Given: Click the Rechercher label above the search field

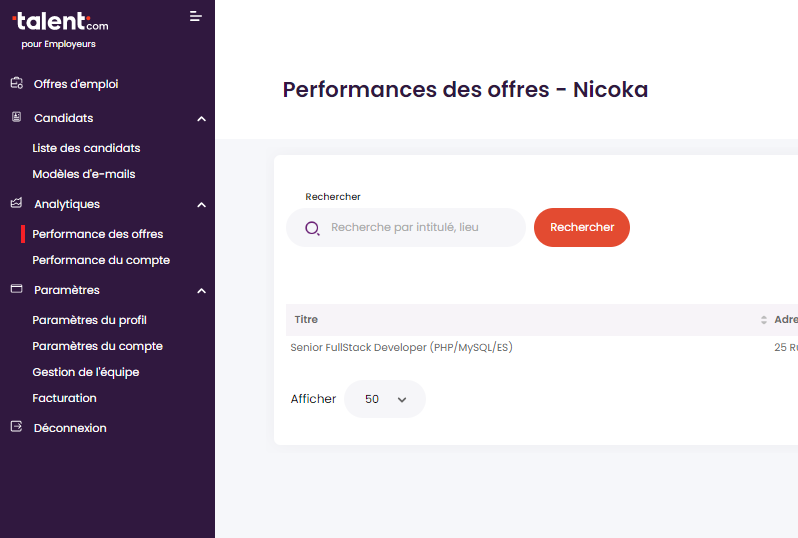Looking at the screenshot, I should pyautogui.click(x=333, y=196).
